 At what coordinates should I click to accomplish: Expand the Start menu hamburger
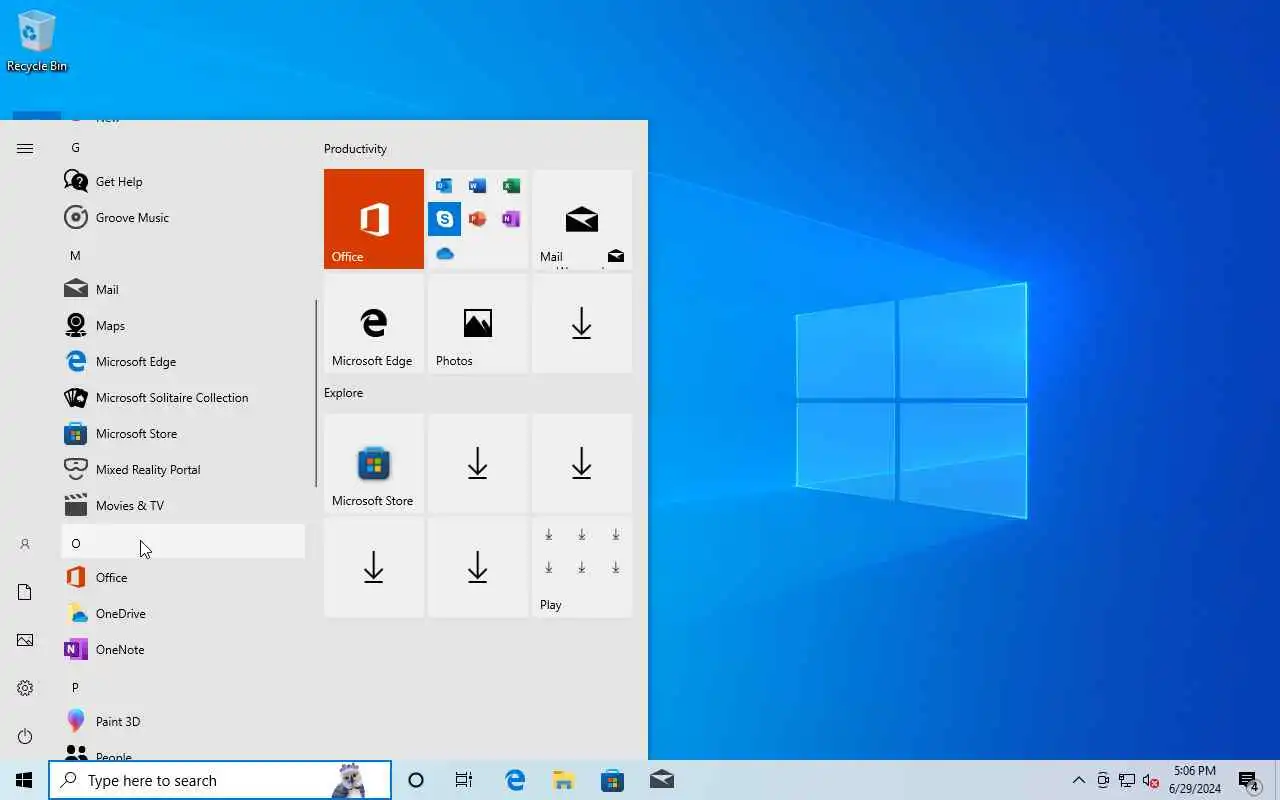(x=25, y=148)
